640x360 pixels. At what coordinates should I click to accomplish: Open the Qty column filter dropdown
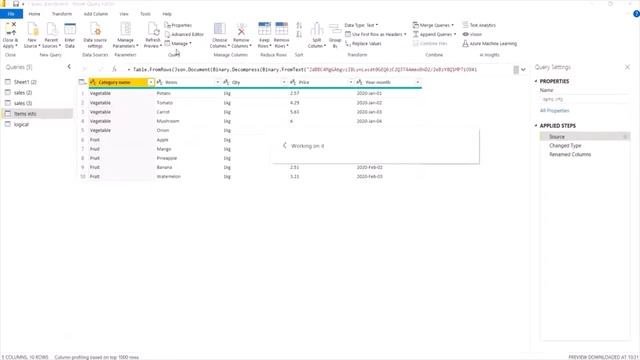pos(284,82)
